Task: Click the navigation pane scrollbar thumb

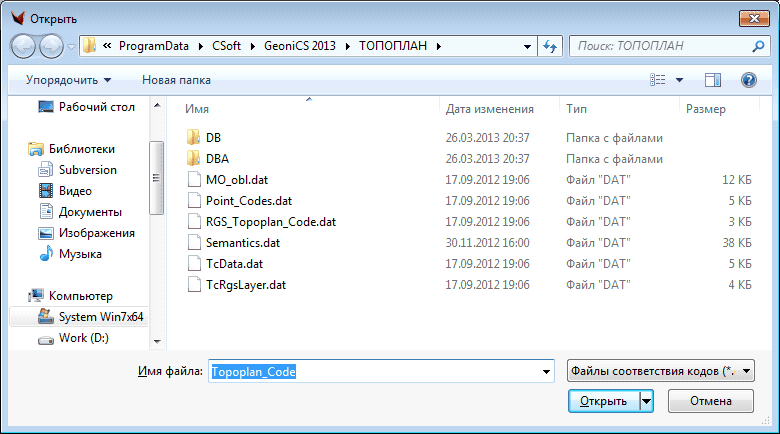Action: click(x=157, y=178)
